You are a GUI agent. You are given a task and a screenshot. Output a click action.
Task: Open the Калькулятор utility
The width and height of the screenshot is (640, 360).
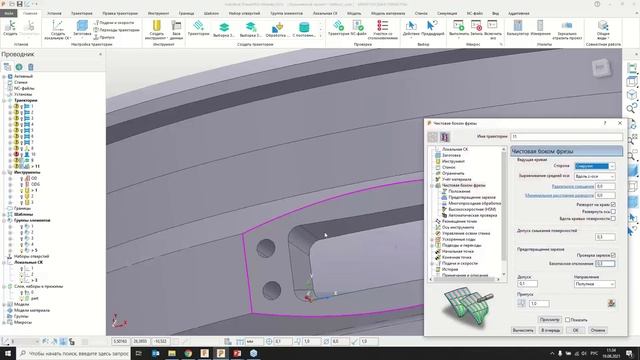click(518, 28)
